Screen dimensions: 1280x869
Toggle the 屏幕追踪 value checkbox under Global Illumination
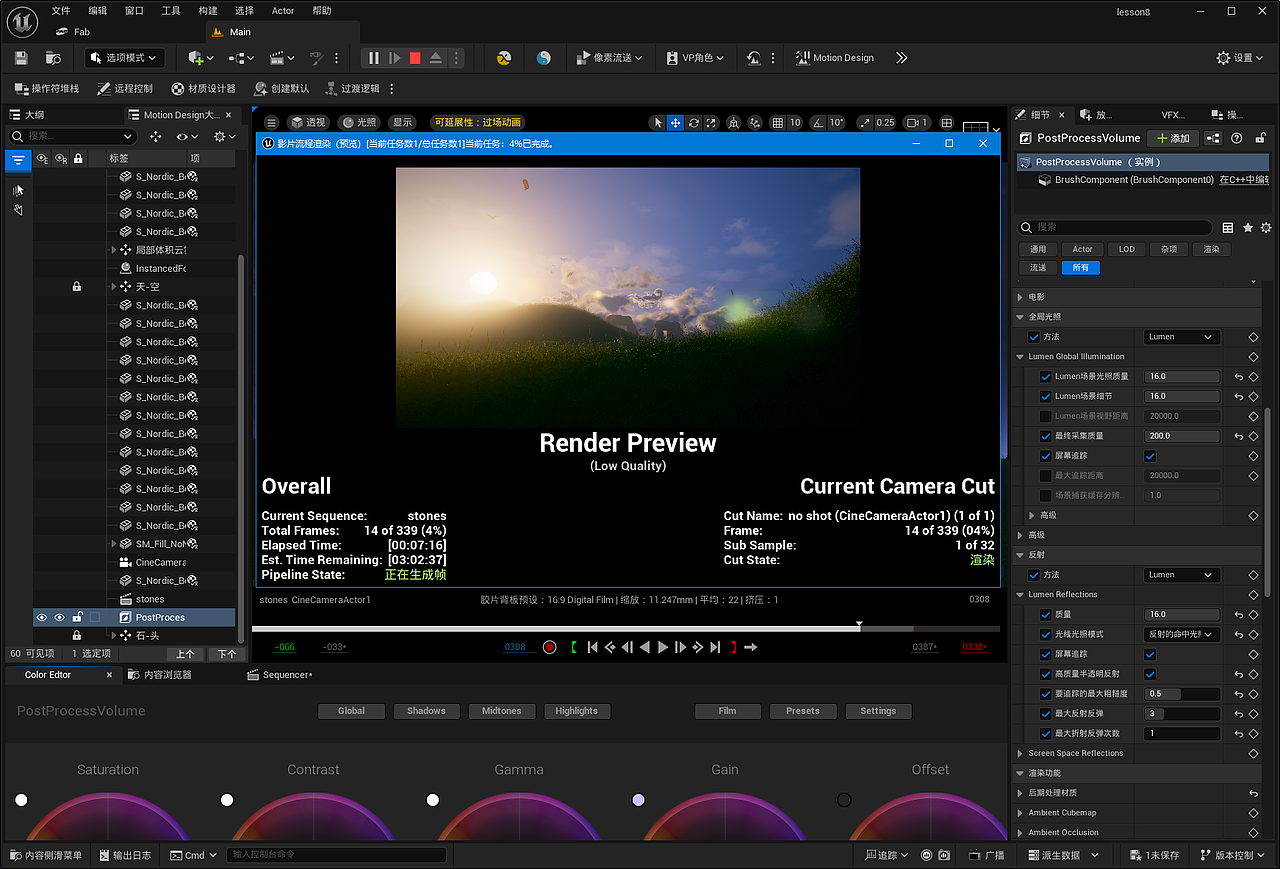tap(1150, 456)
